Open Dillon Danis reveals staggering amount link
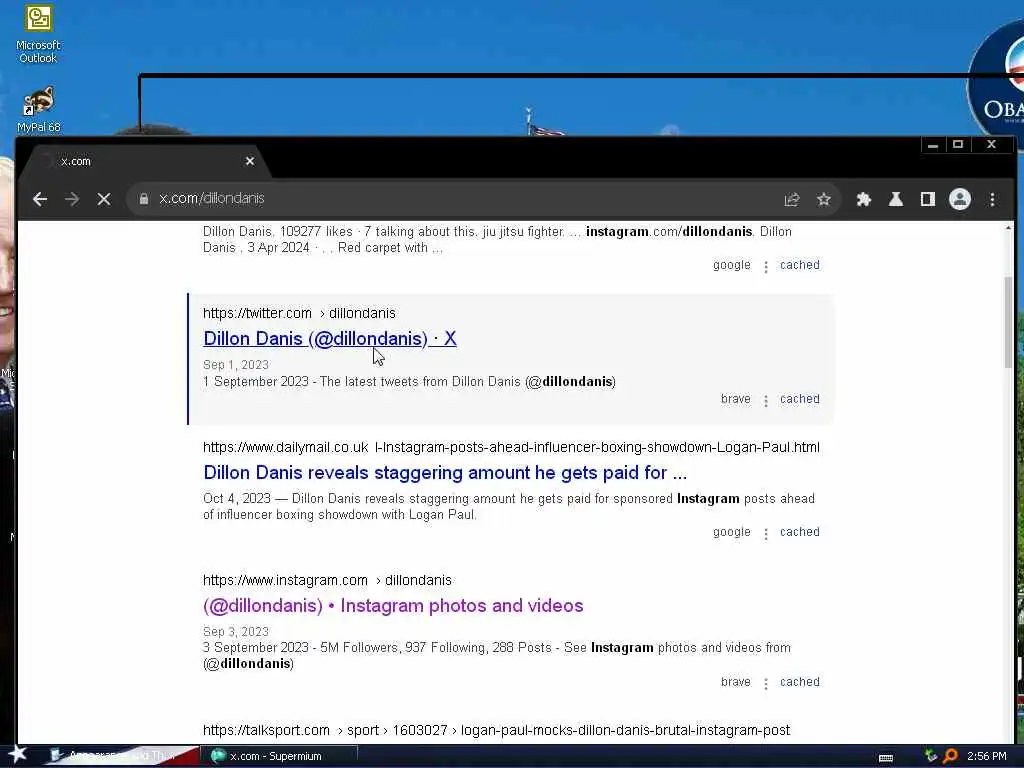This screenshot has height=768, width=1024. click(x=445, y=472)
